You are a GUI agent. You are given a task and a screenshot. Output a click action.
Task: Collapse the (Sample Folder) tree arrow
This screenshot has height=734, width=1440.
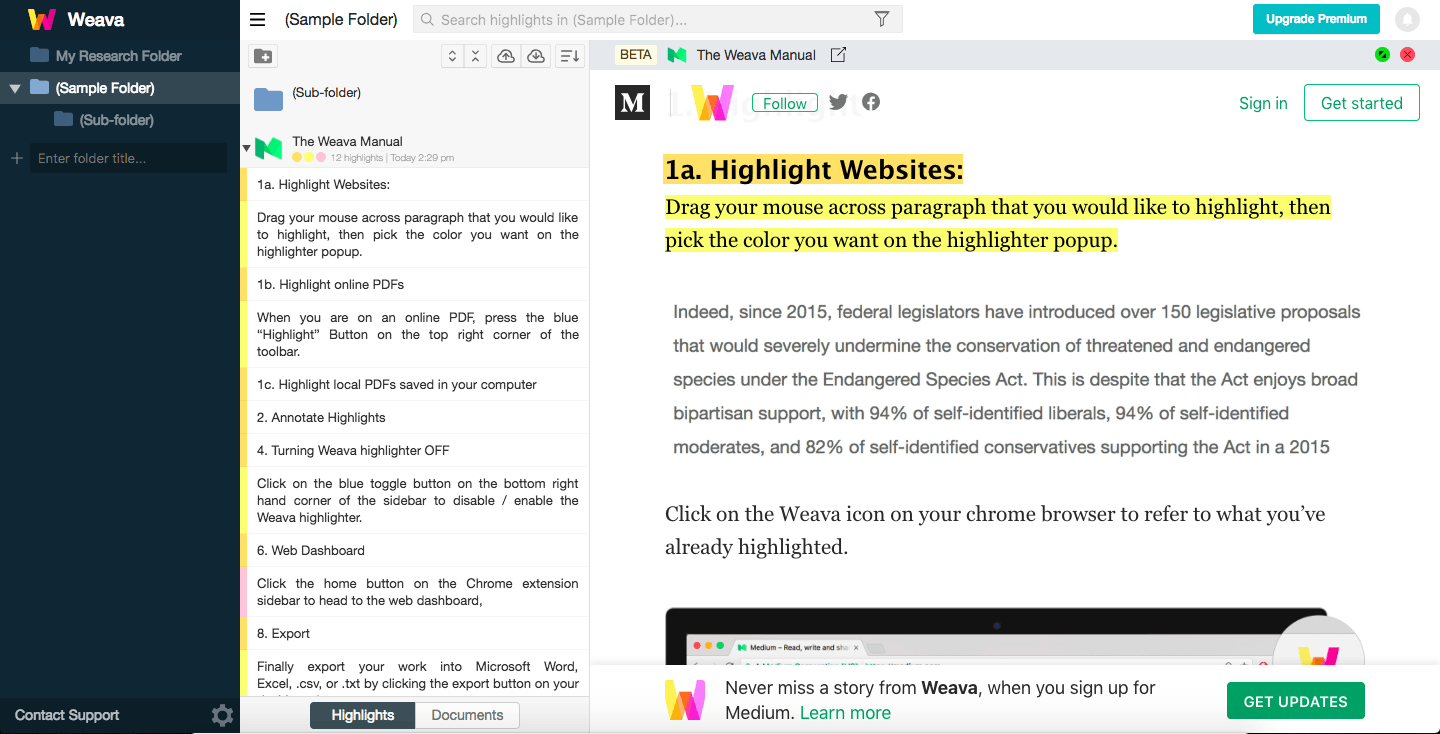15,89
